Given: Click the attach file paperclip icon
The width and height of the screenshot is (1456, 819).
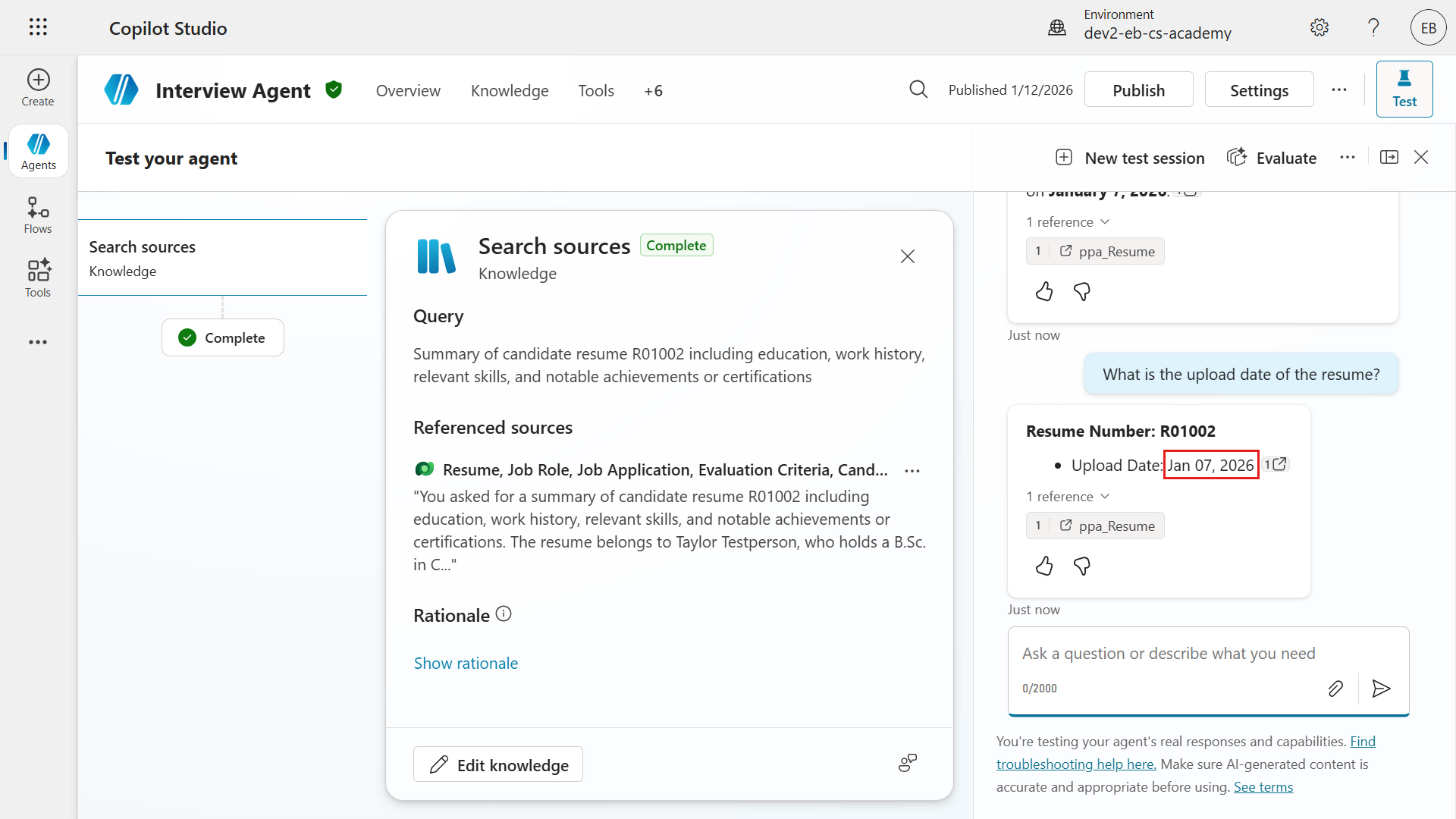Looking at the screenshot, I should tap(1335, 688).
